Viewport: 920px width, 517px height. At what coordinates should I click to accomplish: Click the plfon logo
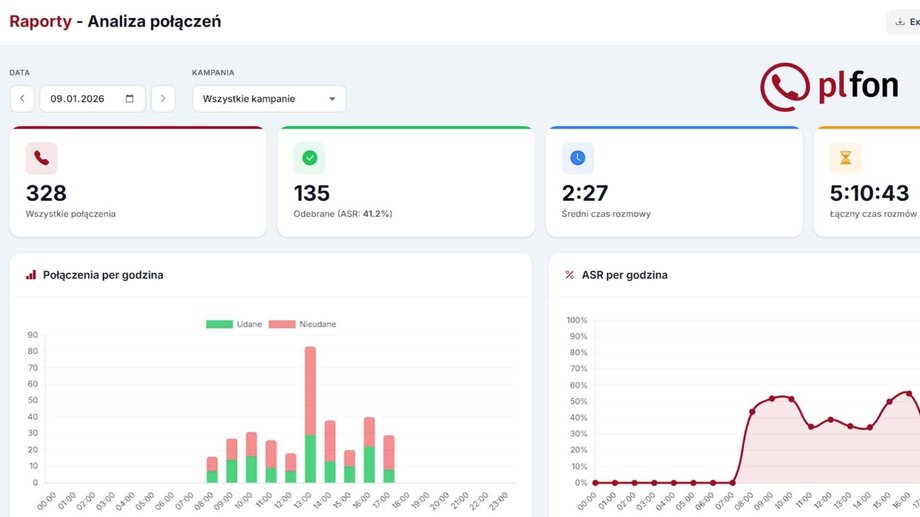[x=829, y=87]
